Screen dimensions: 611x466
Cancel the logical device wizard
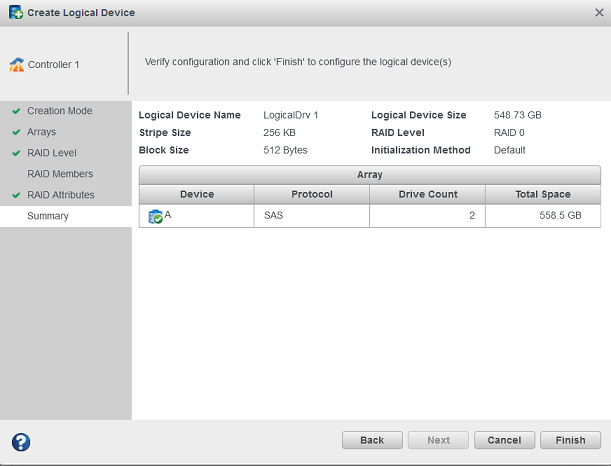click(504, 440)
